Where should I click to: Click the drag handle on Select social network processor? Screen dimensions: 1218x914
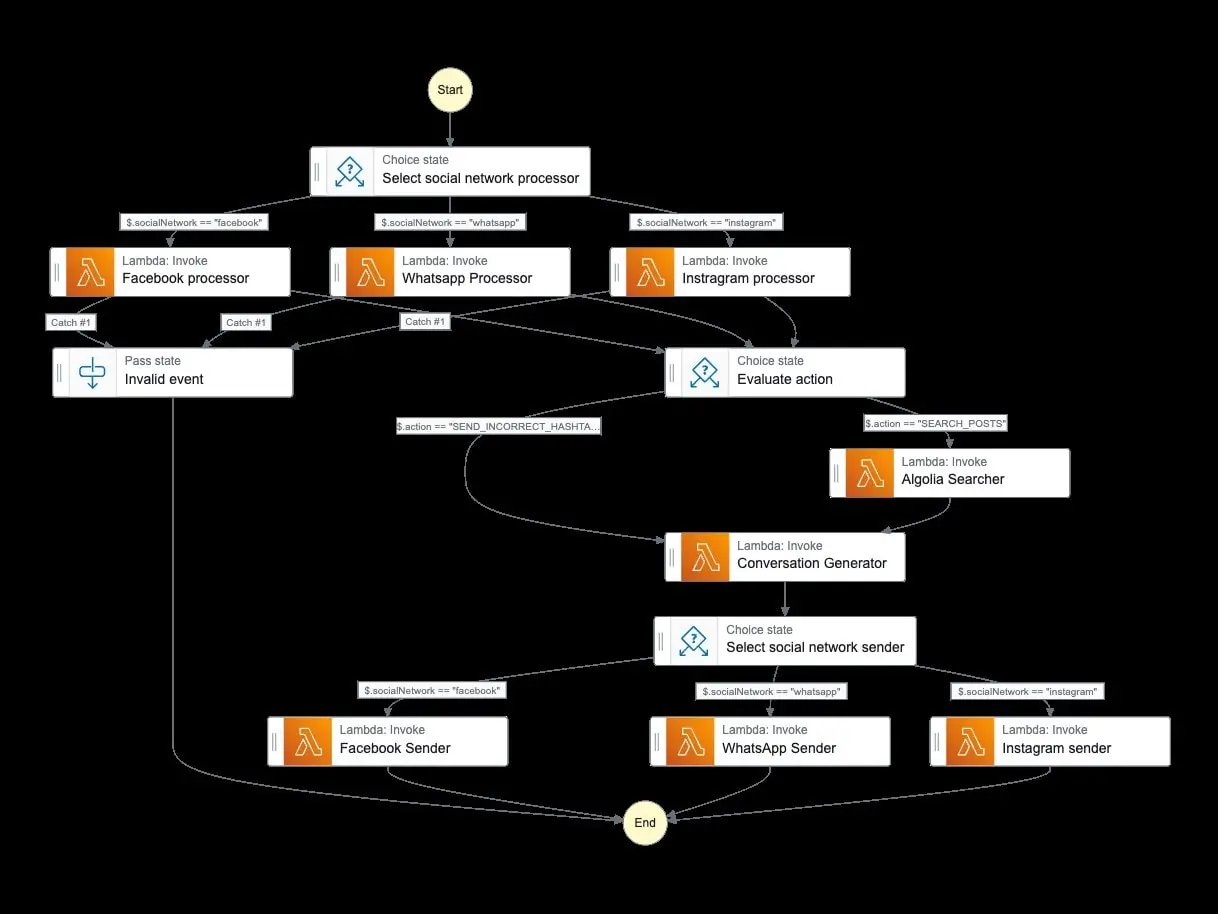coord(318,172)
